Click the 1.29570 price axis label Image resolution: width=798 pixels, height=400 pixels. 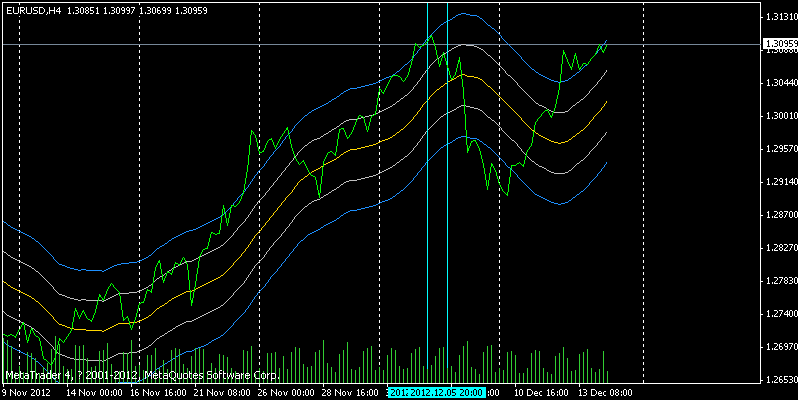point(781,149)
